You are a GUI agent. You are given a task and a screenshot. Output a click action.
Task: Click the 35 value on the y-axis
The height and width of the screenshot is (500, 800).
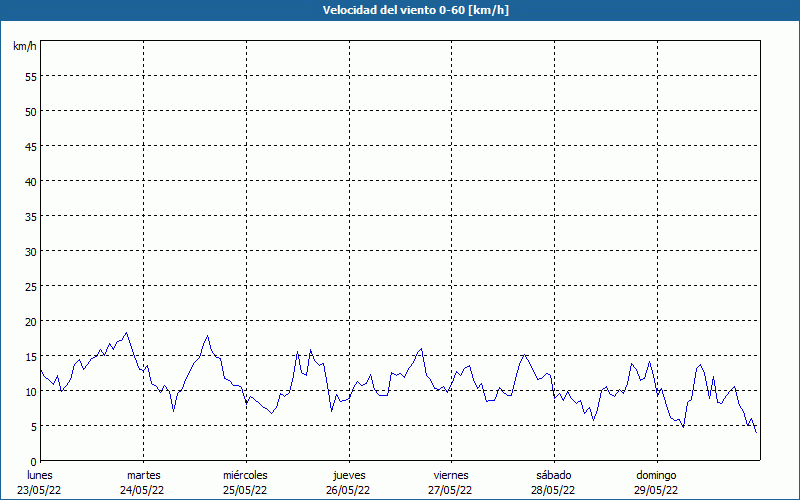coord(31,216)
